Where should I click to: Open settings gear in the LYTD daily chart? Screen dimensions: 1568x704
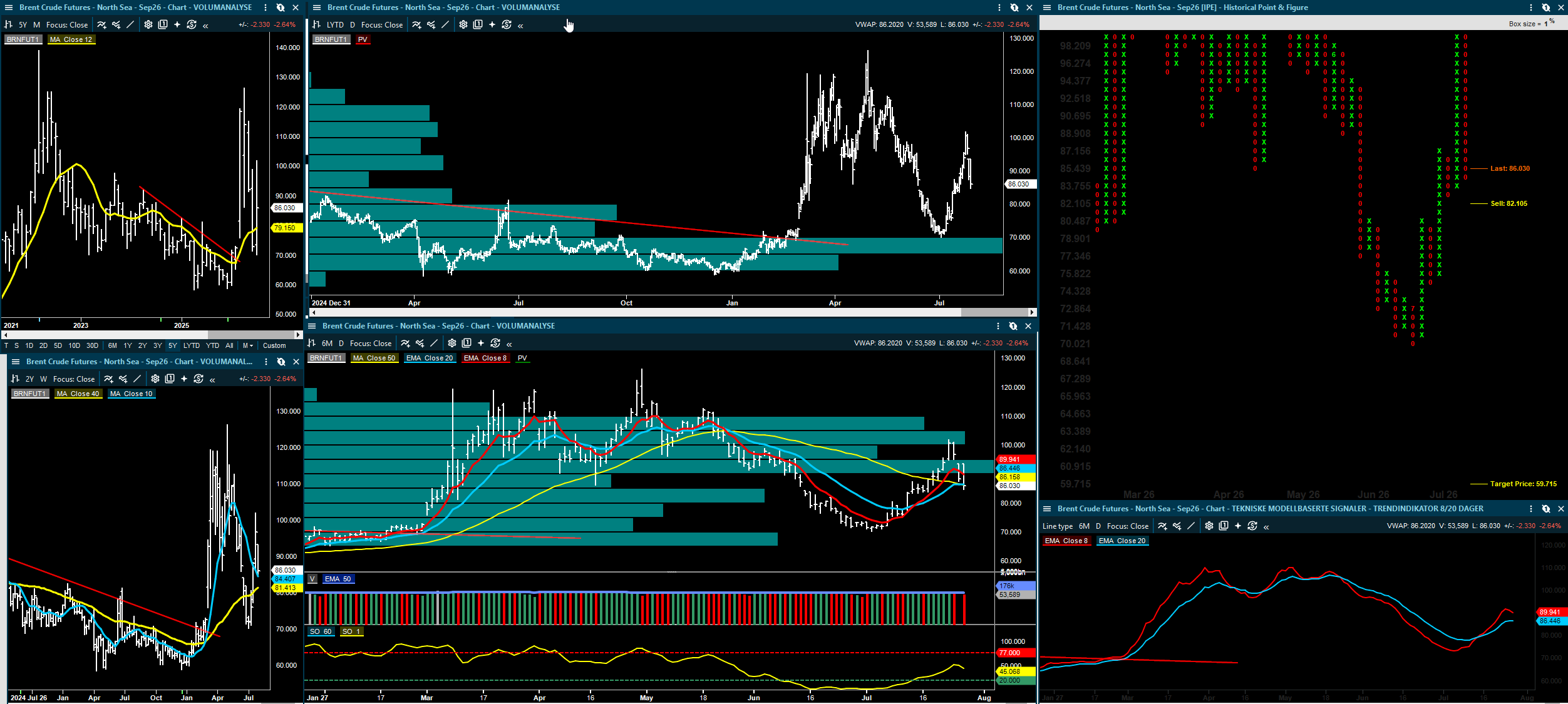463,25
